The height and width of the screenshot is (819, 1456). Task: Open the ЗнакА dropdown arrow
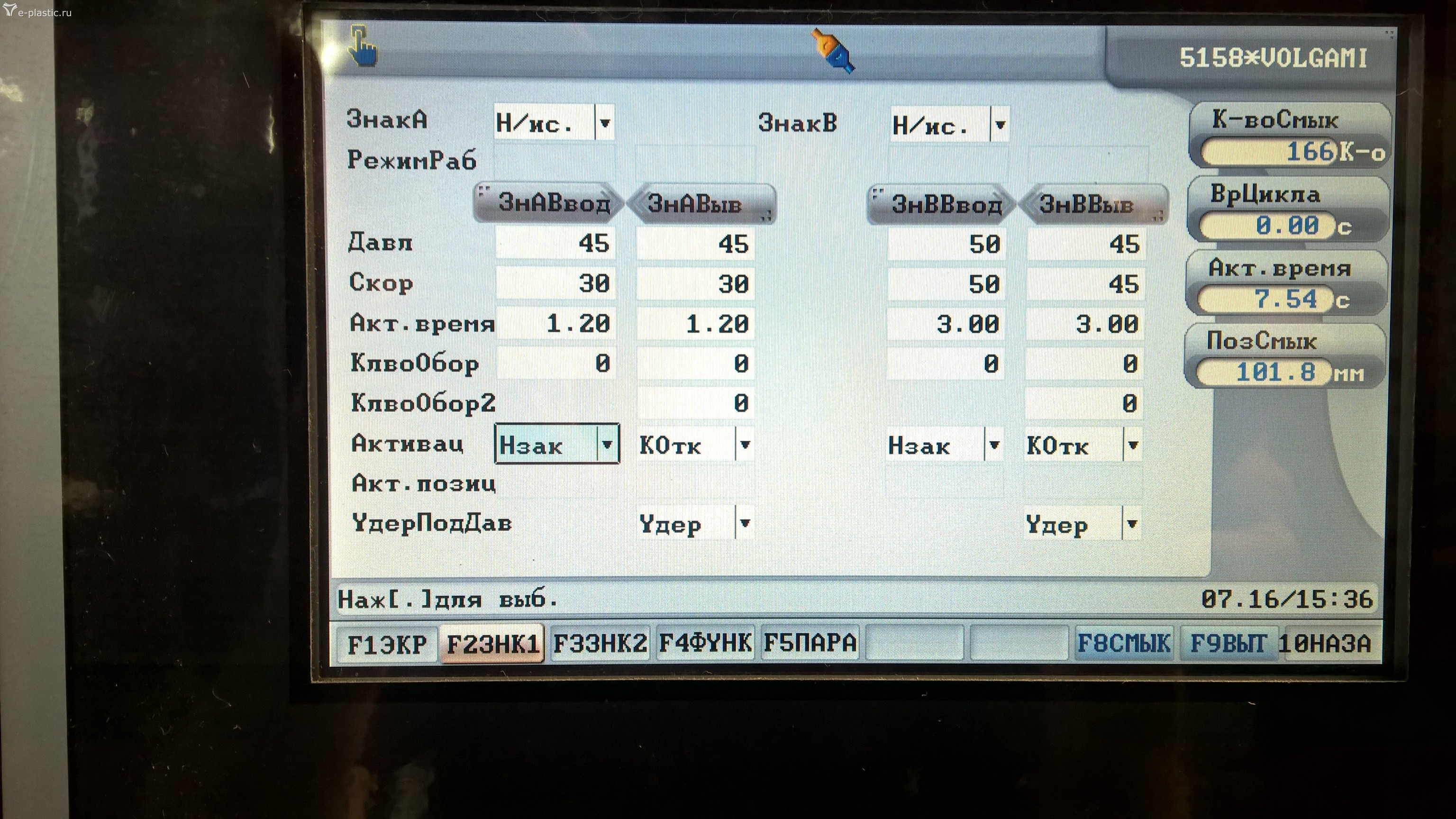click(x=604, y=123)
